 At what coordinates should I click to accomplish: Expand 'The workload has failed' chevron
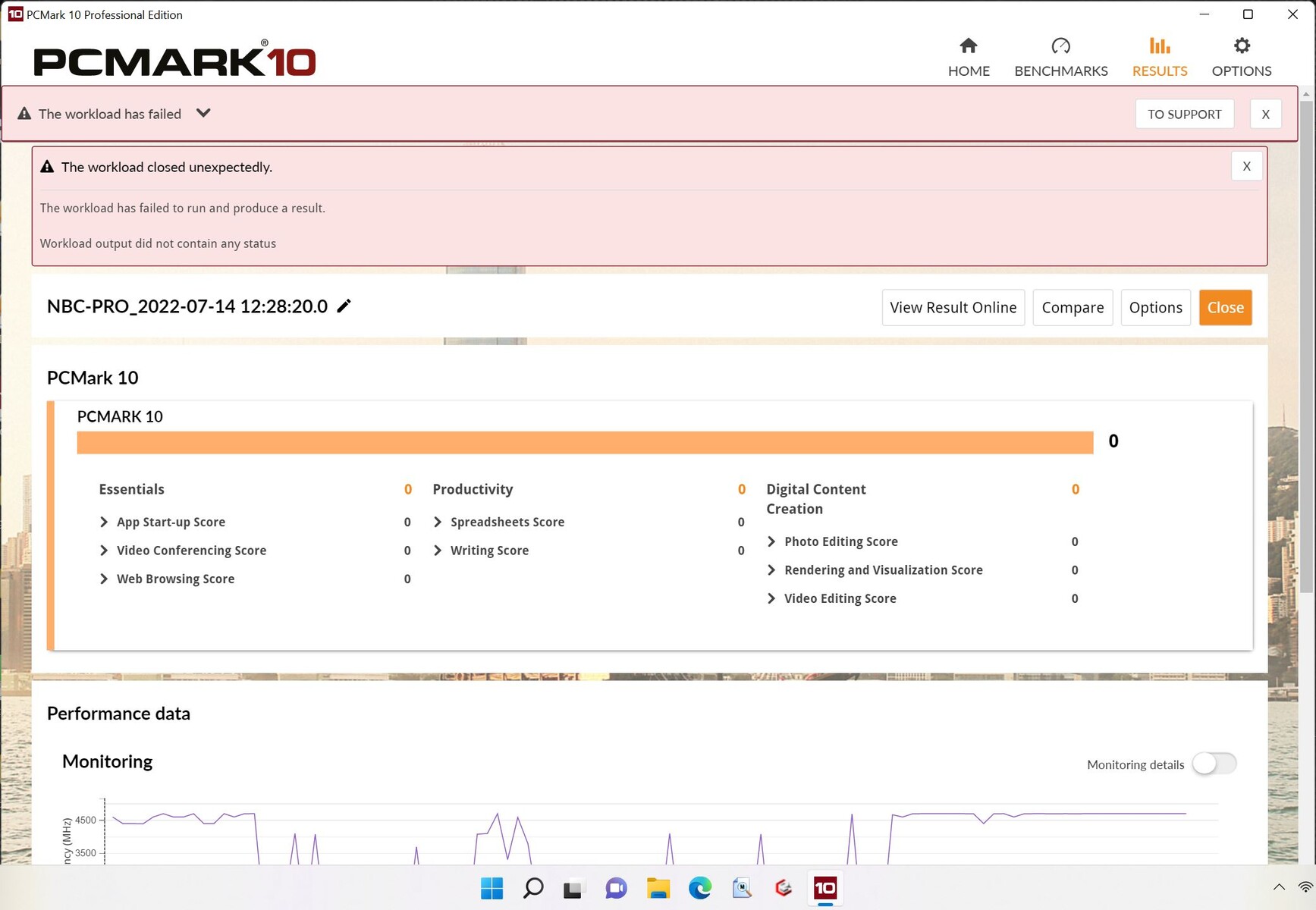[203, 113]
